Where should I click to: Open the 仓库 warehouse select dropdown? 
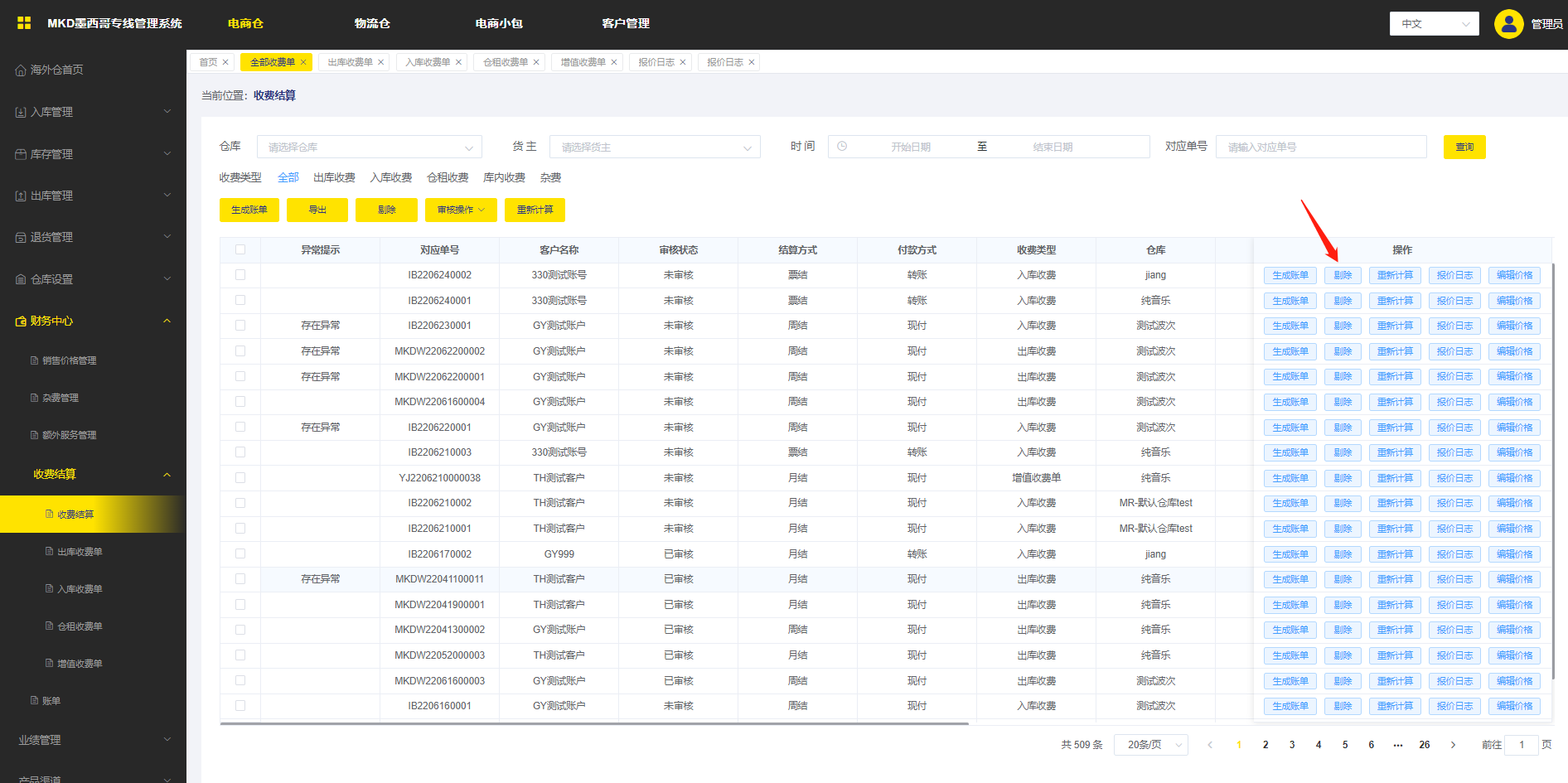click(370, 147)
